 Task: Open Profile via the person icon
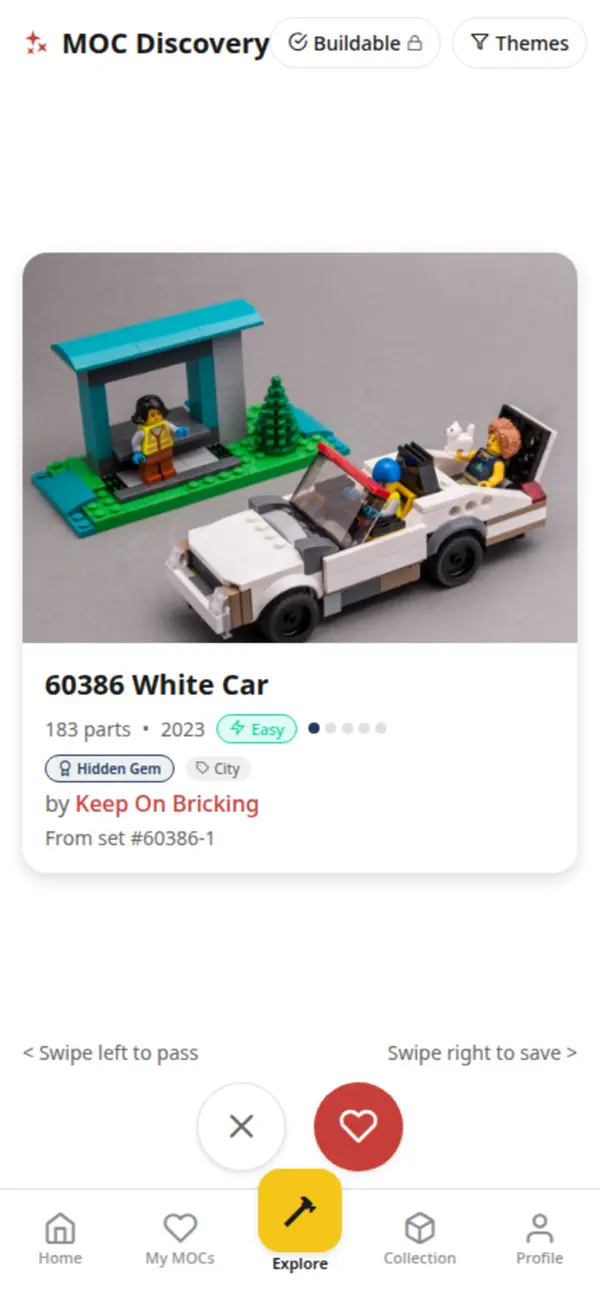tap(540, 1239)
